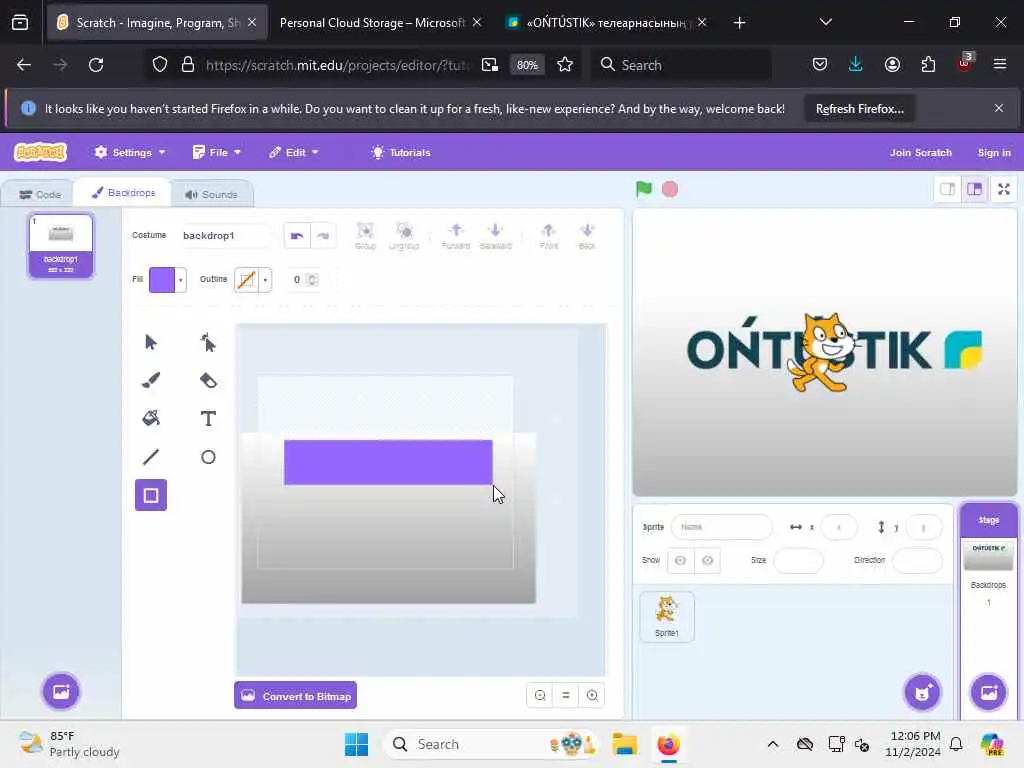This screenshot has height=768, width=1024.
Task: Switch to small stage layout
Action: coord(948,189)
